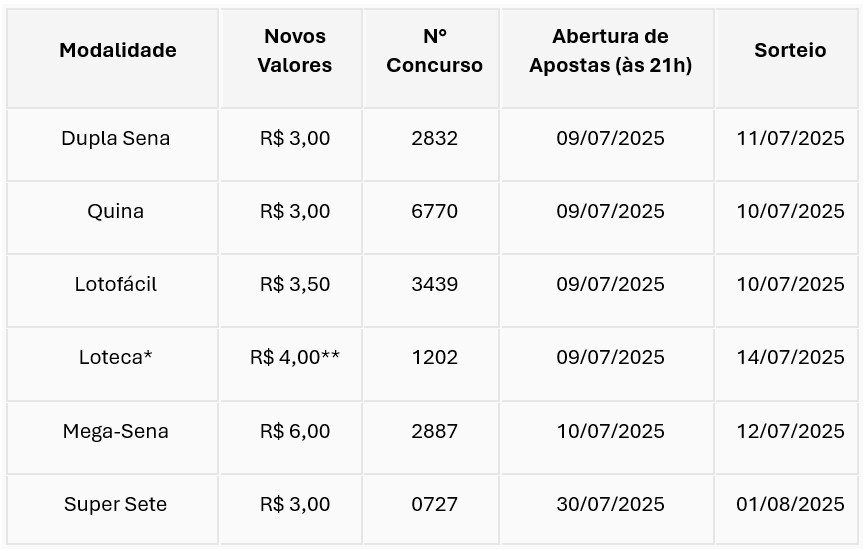Click the Nº Concurso header cell
This screenshot has width=867, height=551.
(435, 51)
